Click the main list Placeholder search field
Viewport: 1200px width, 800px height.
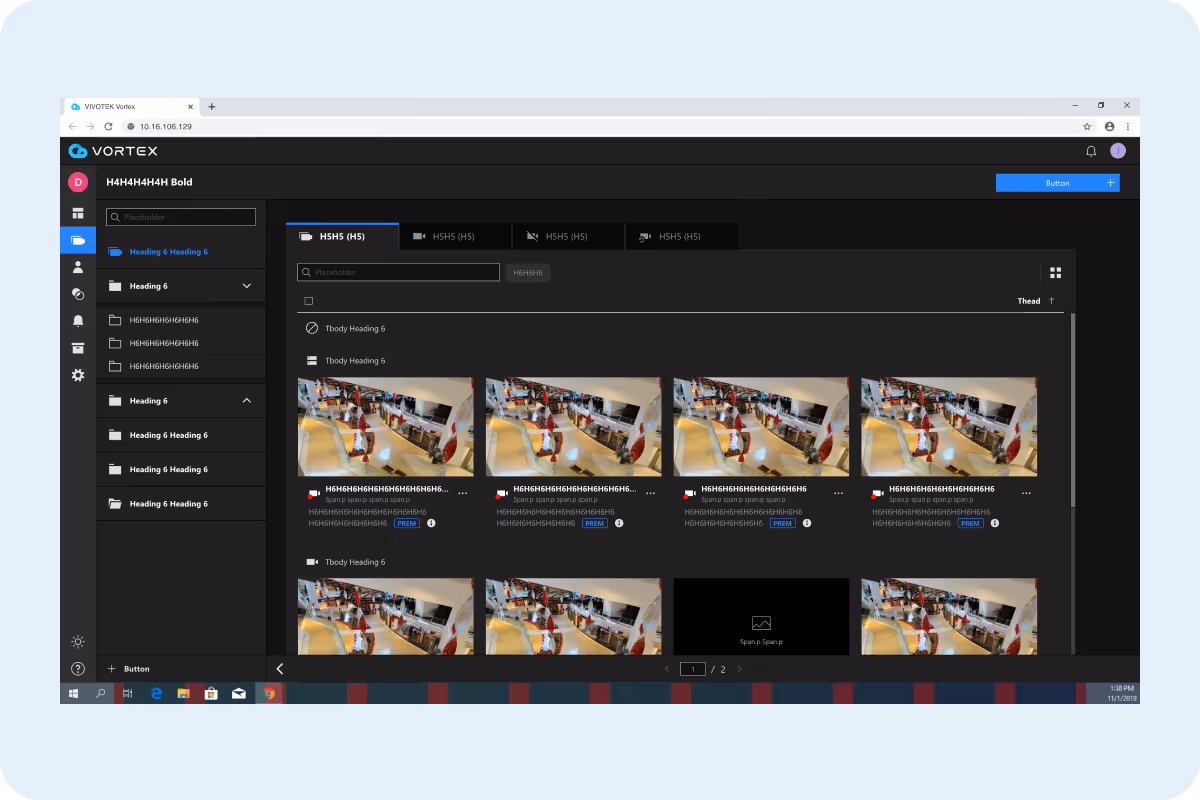click(398, 272)
